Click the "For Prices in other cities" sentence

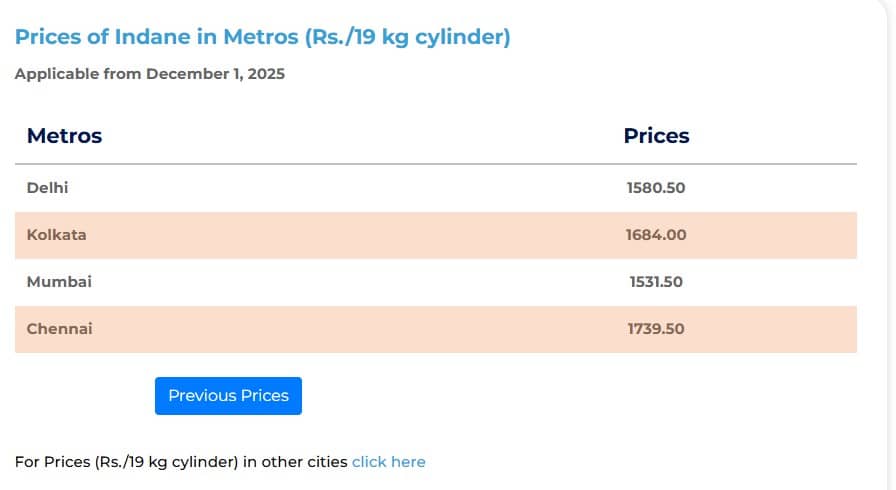[x=180, y=462]
